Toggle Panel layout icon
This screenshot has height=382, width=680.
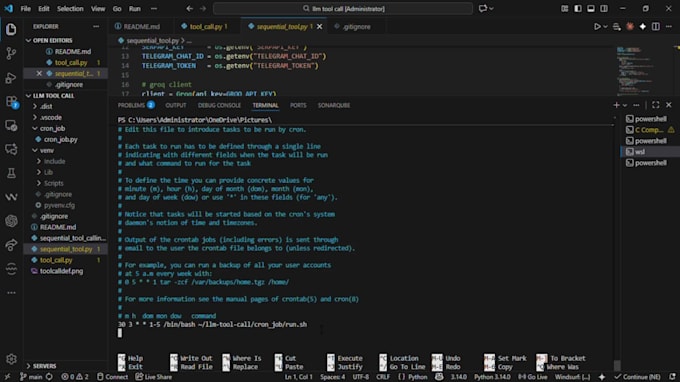[591, 9]
